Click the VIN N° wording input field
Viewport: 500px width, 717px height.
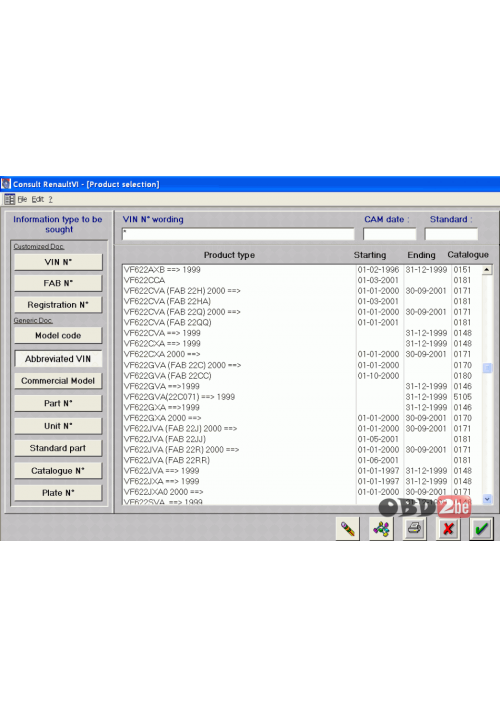pos(238,234)
